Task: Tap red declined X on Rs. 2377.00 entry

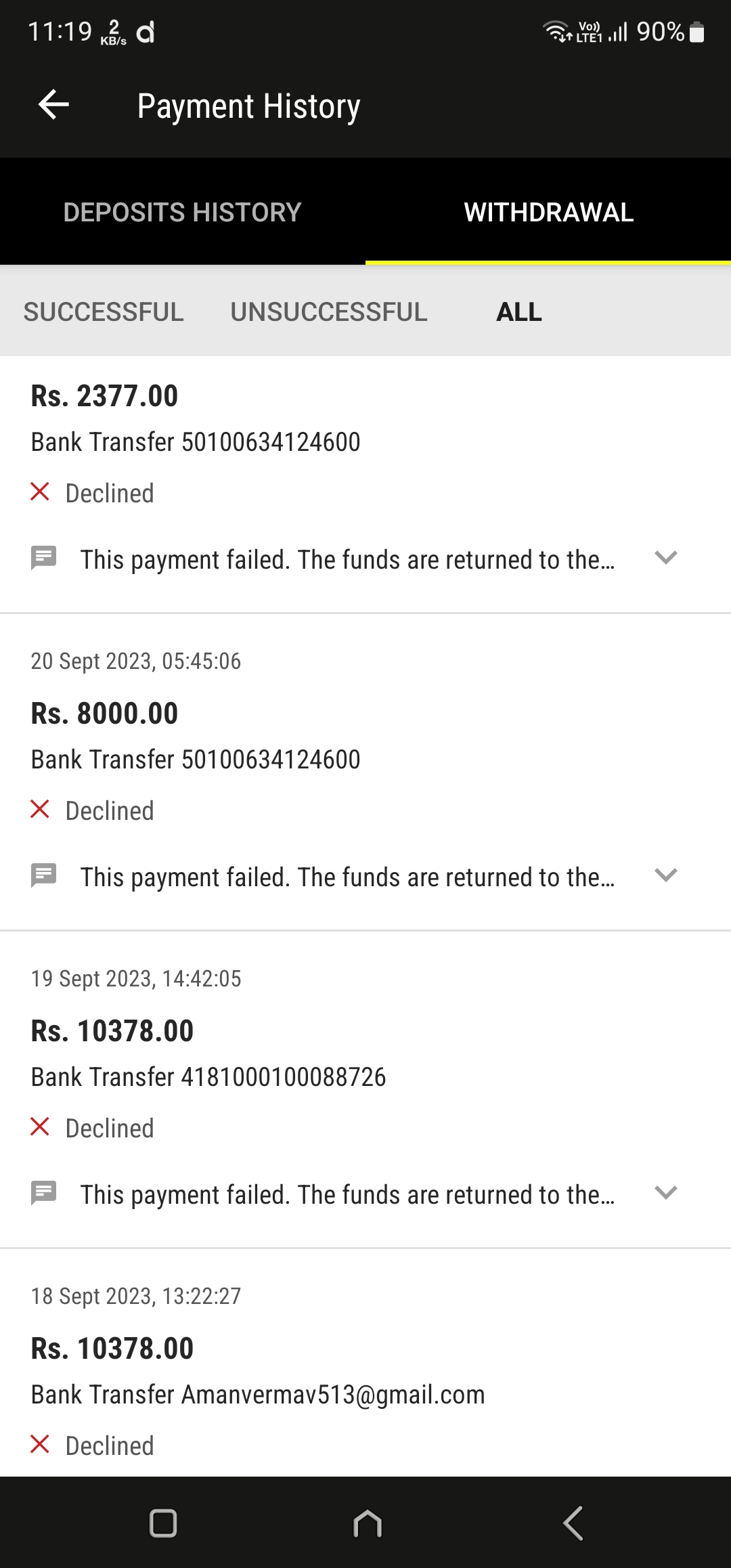Action: (40, 492)
